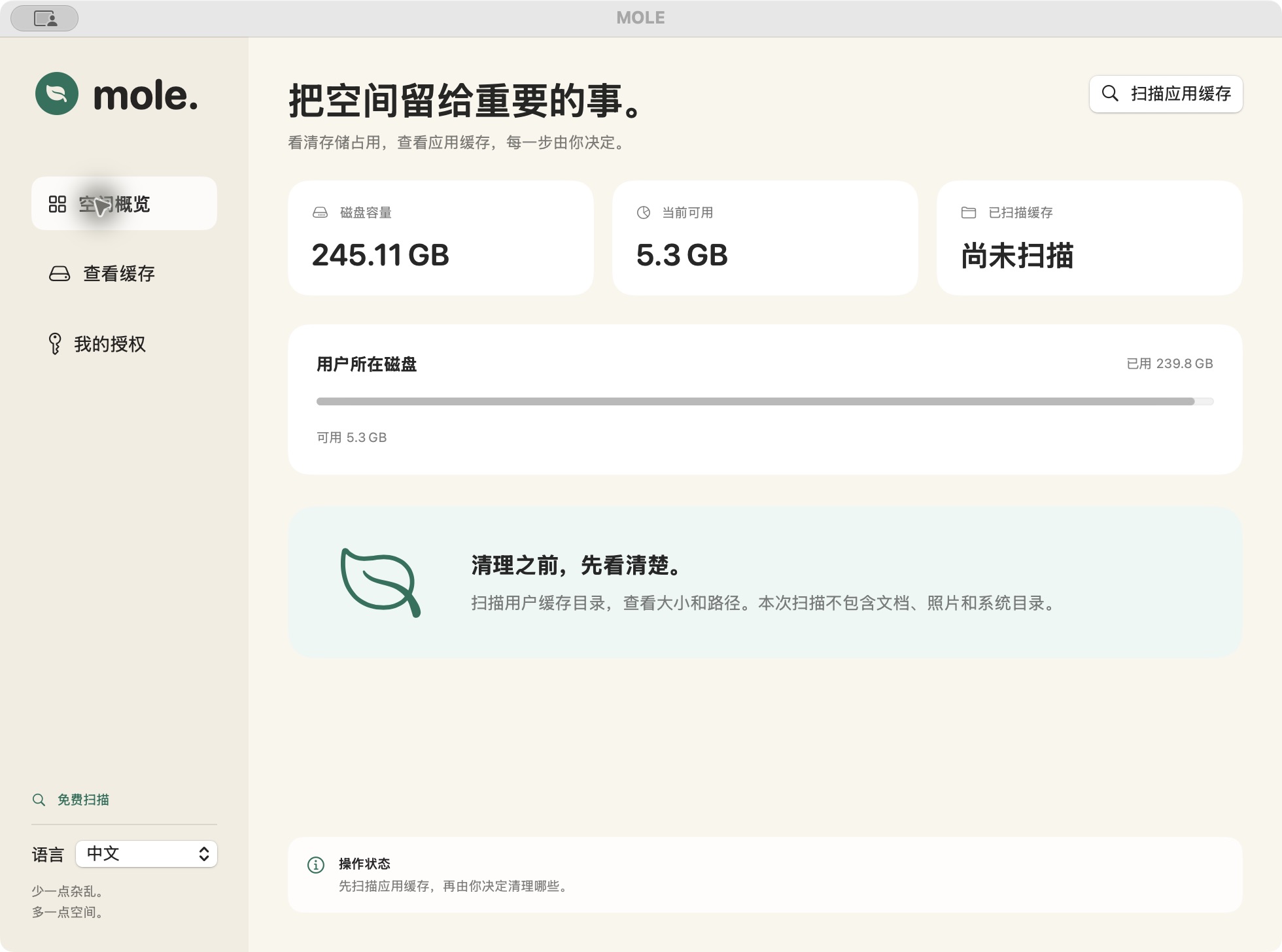The image size is (1282, 952).
Task: Open the 空间概览 sidebar tab
Action: coord(124,203)
